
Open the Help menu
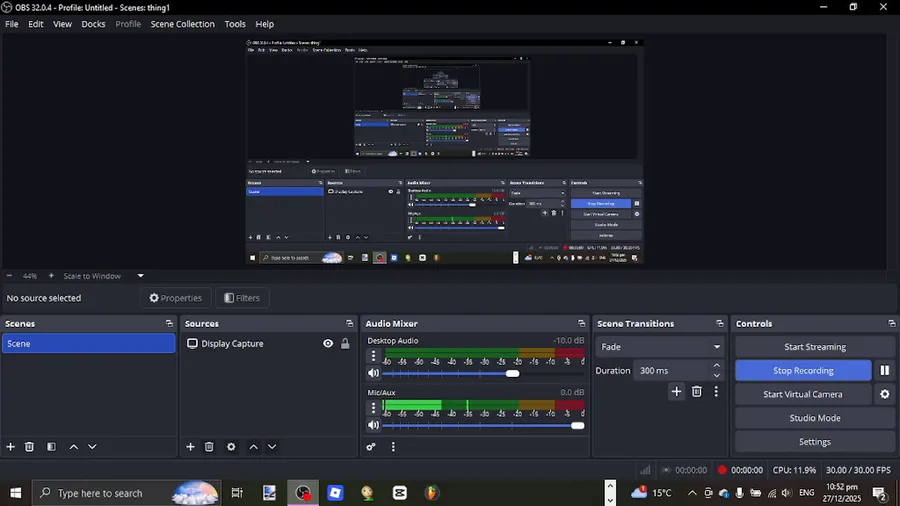[265, 24]
